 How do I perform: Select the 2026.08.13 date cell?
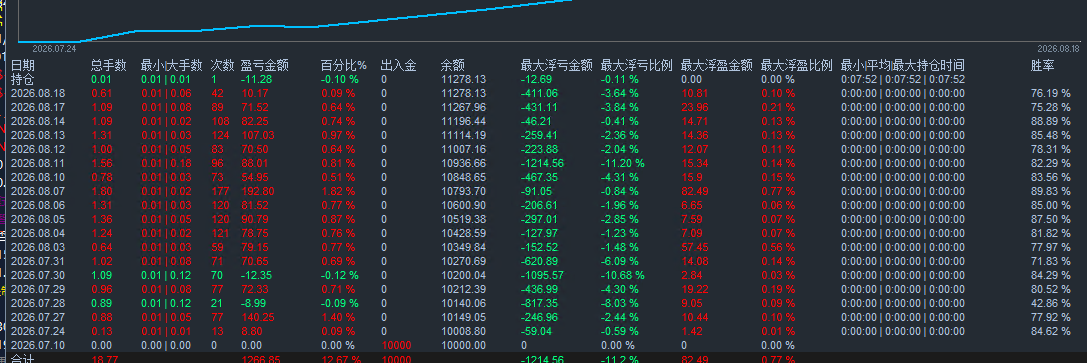pyautogui.click(x=39, y=135)
